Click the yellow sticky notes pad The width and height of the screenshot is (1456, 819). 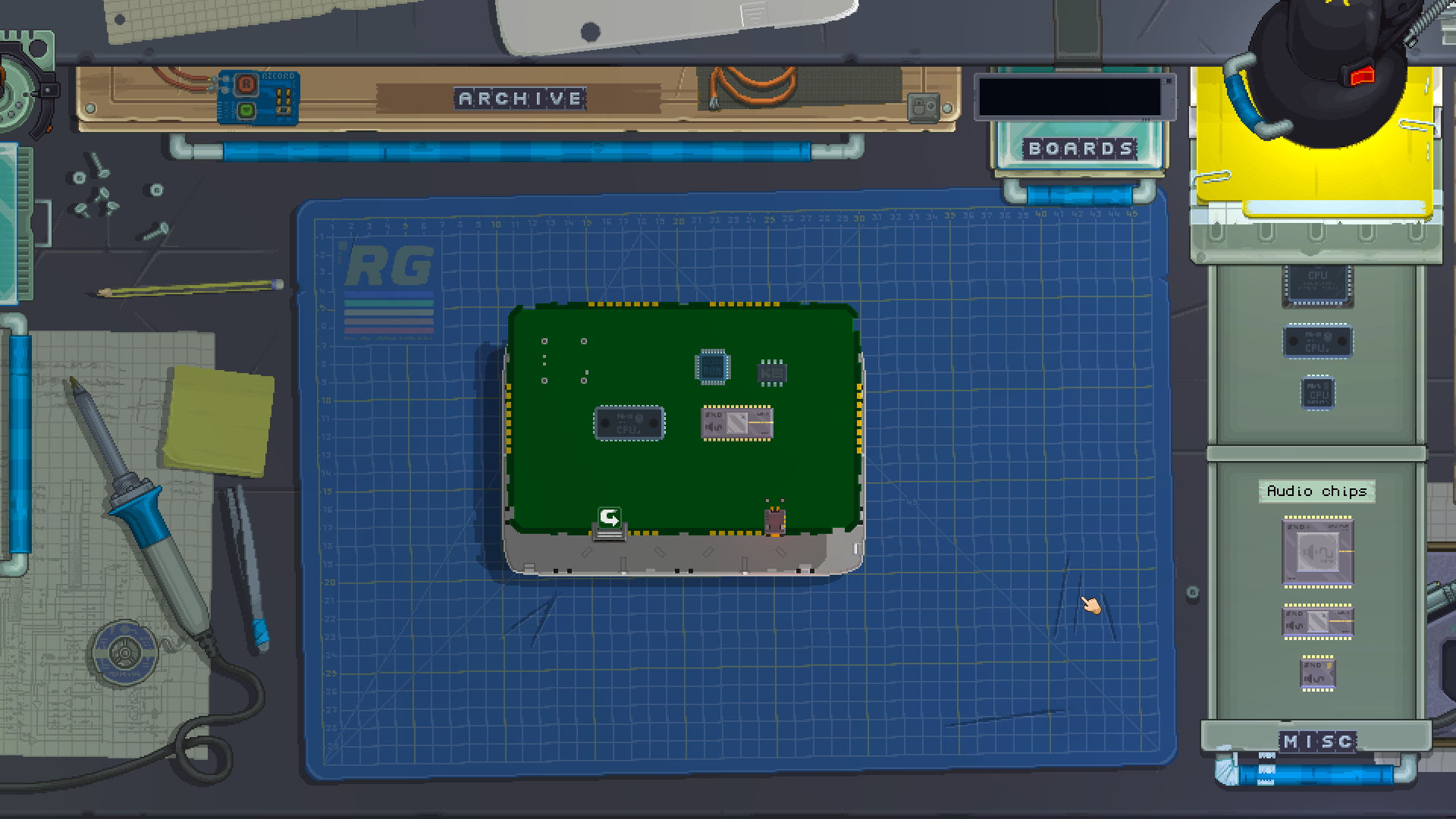point(218,421)
